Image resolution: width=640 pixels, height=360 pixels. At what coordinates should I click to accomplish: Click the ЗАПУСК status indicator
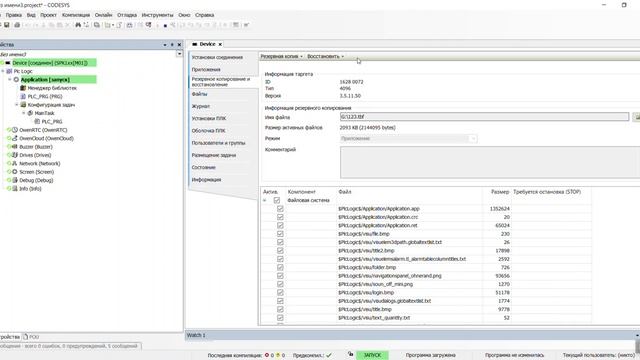point(372,355)
